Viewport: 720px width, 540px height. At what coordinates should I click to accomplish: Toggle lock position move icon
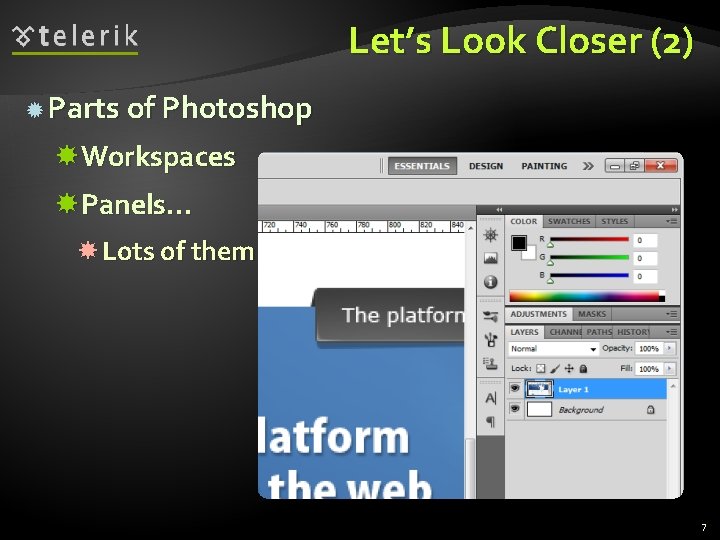(569, 368)
